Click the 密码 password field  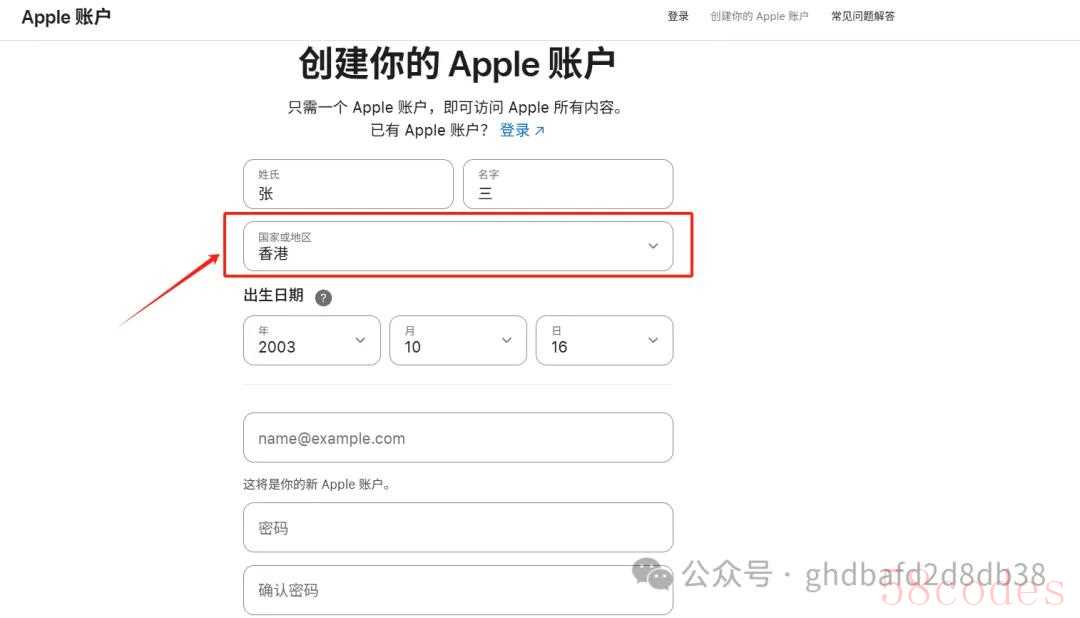[458, 527]
